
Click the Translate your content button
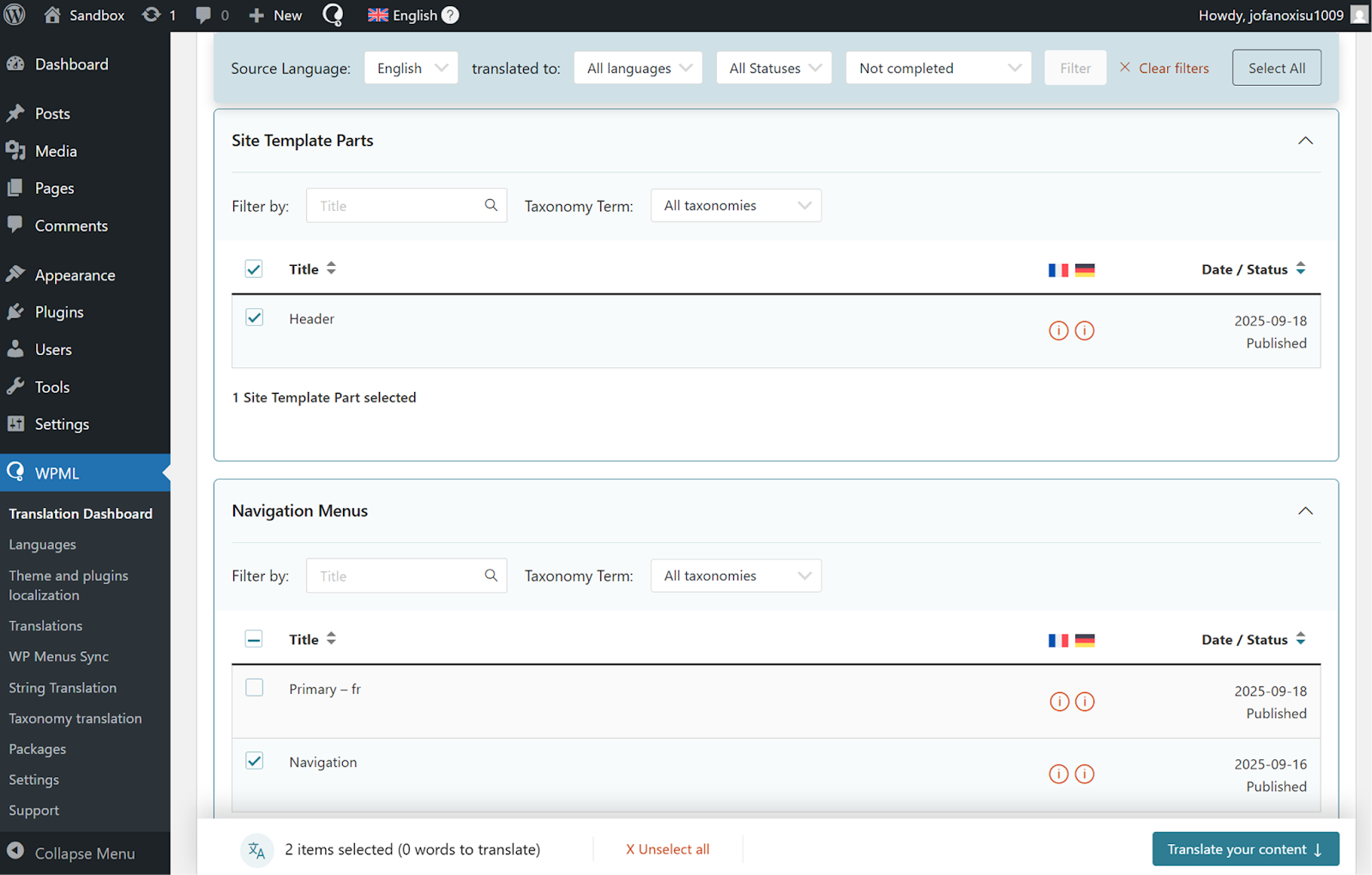pyautogui.click(x=1245, y=849)
